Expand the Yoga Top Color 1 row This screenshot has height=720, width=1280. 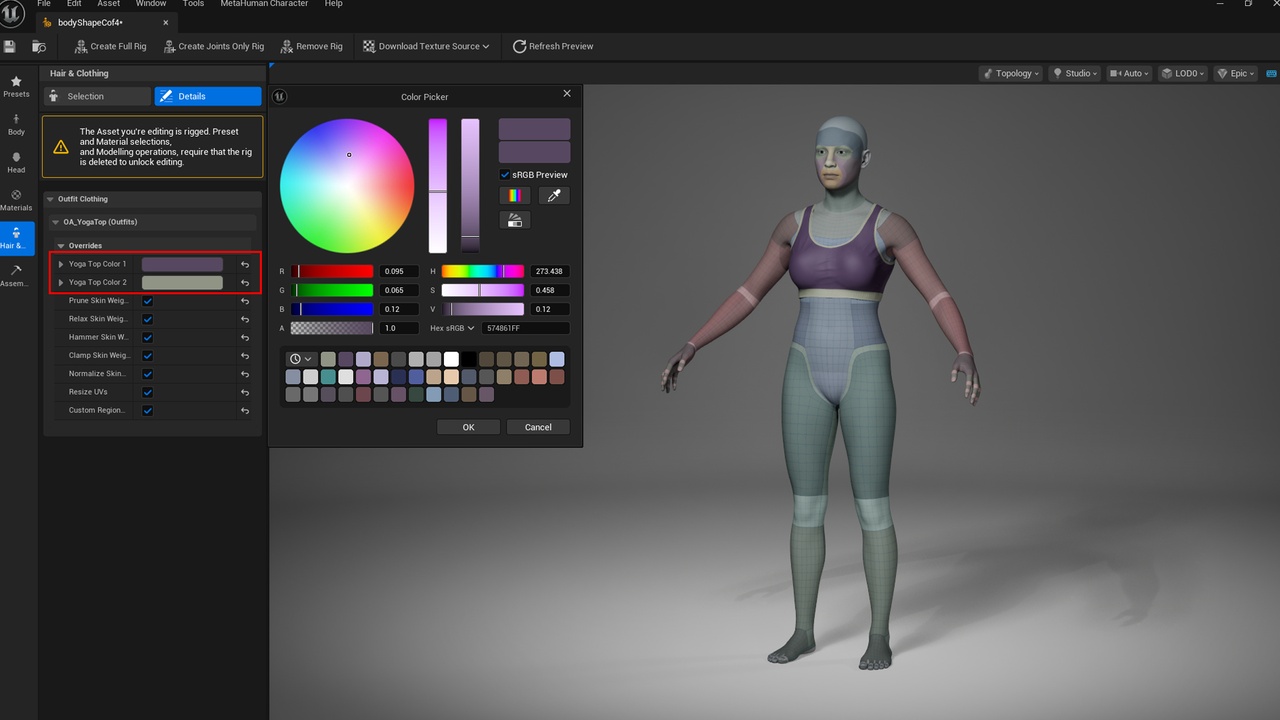tap(61, 265)
